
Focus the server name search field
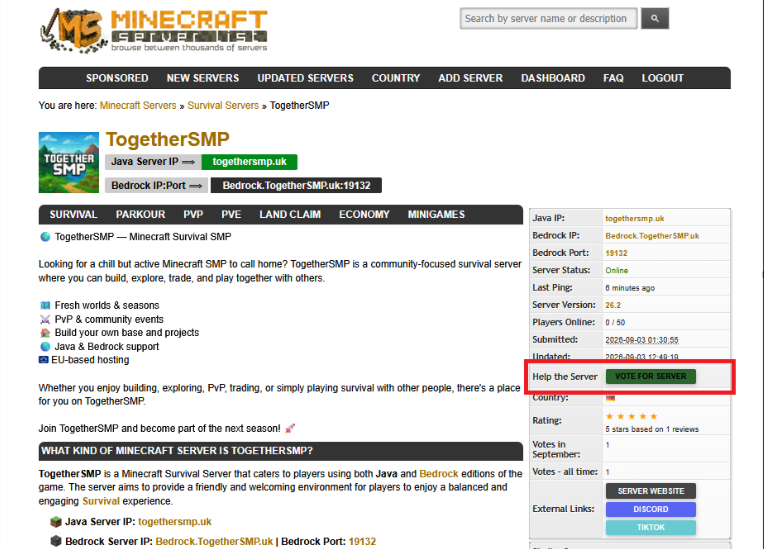click(x=548, y=19)
